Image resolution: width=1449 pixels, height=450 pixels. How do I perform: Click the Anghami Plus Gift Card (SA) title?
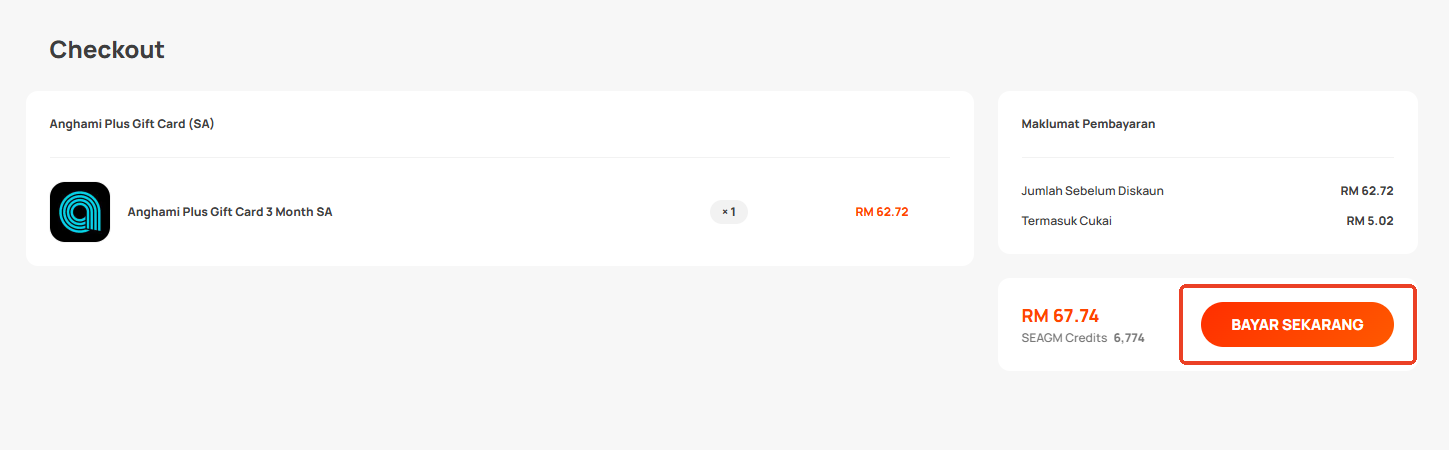click(x=132, y=124)
